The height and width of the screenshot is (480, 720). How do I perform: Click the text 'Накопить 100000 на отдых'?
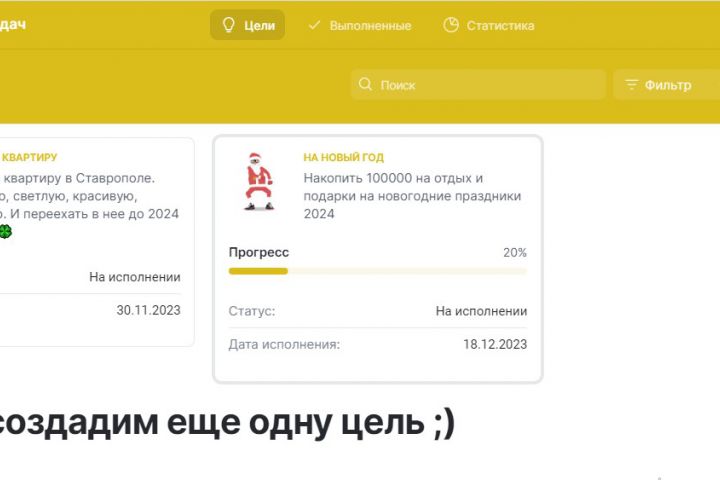(388, 178)
